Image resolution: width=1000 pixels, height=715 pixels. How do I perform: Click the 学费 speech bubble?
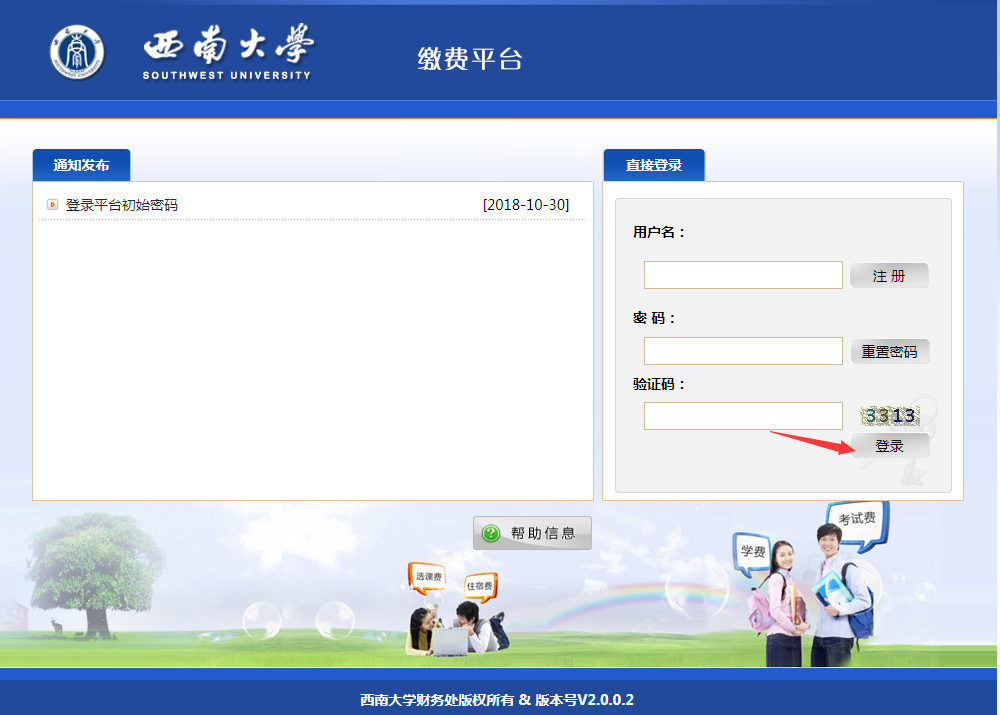coord(753,551)
